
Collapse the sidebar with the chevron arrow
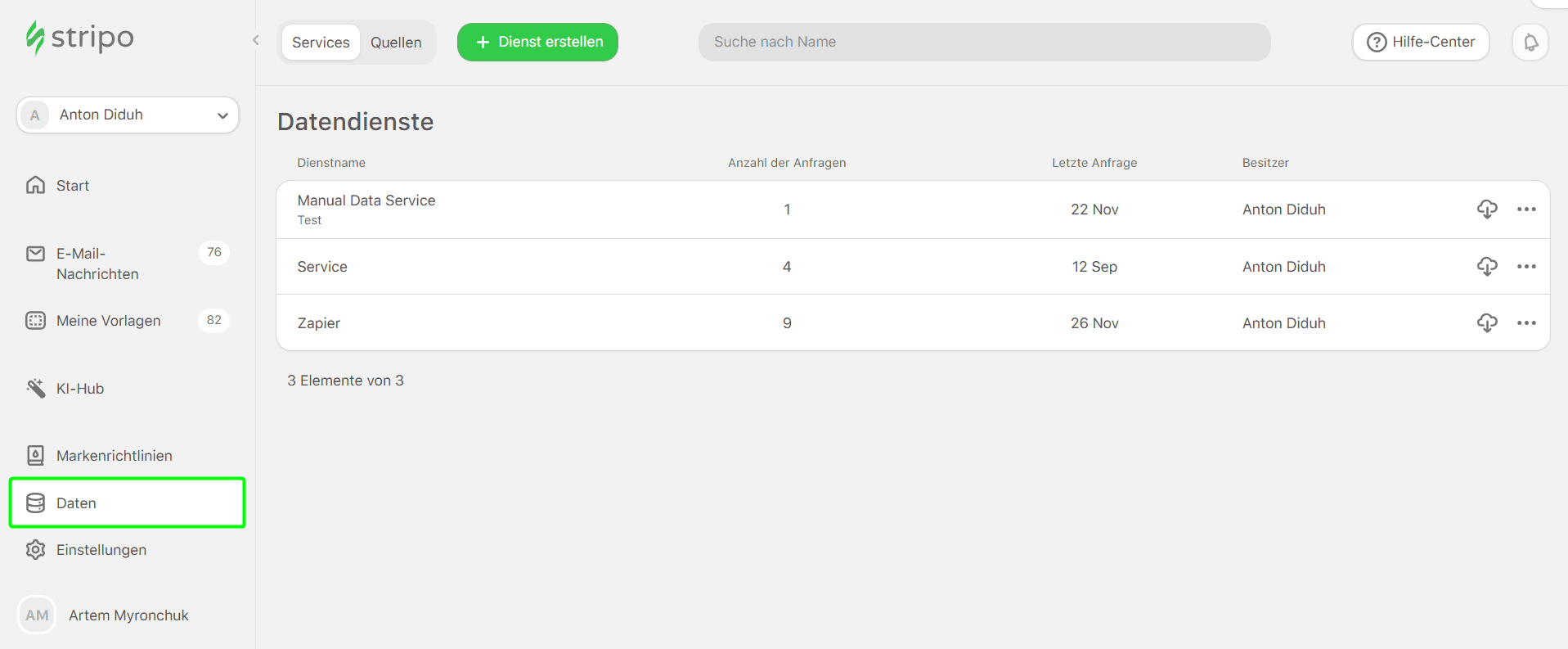[x=255, y=40]
